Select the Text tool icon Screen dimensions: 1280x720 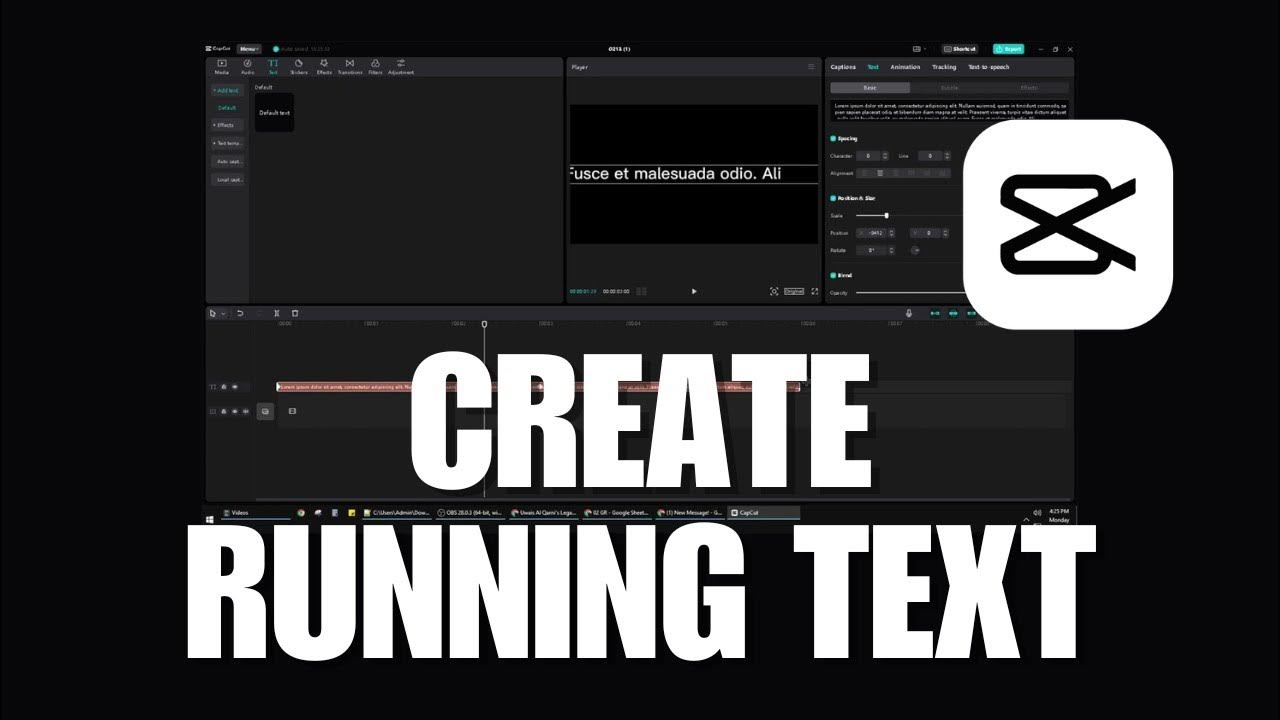(x=272, y=67)
